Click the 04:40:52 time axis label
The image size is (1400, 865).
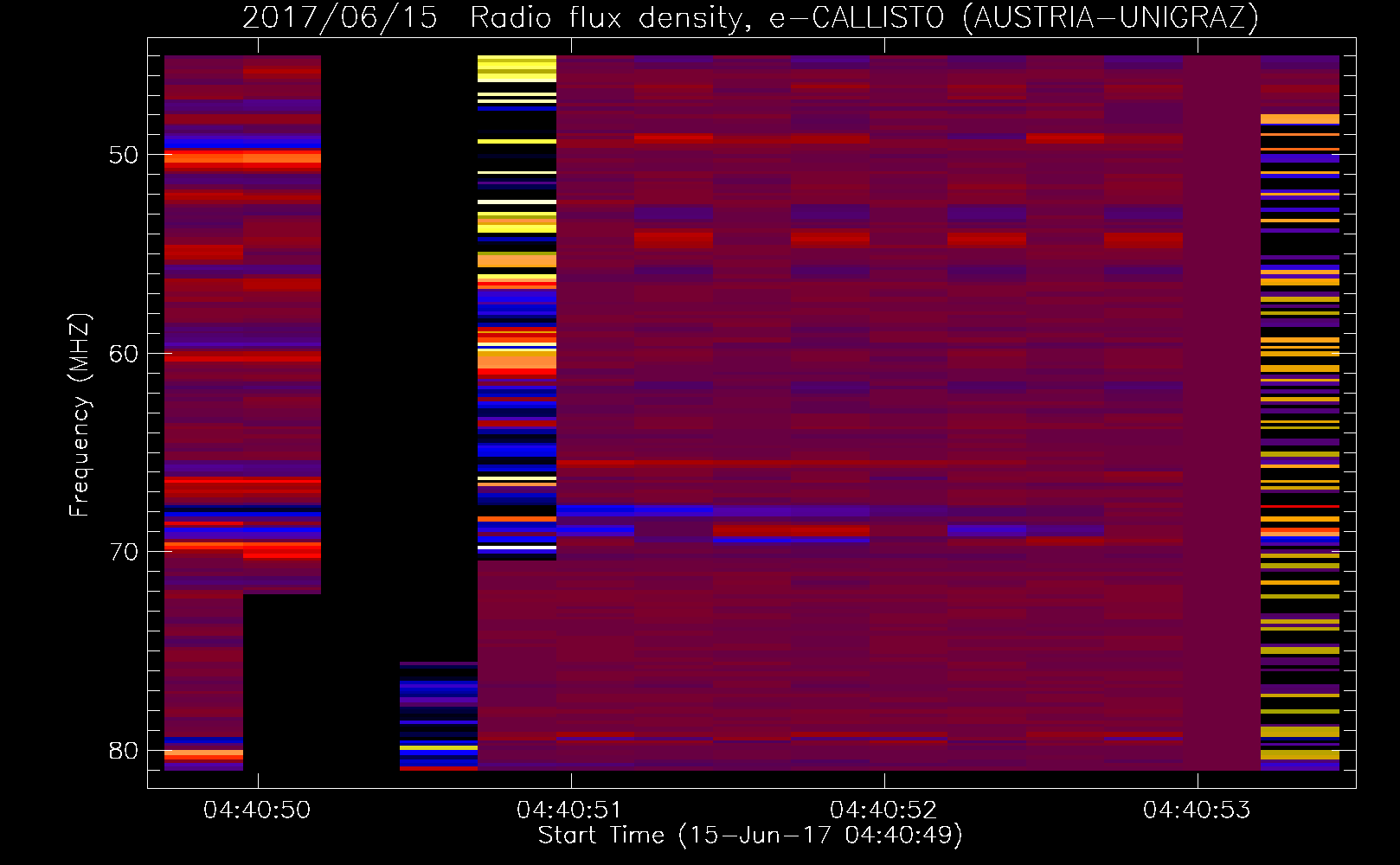[883, 810]
